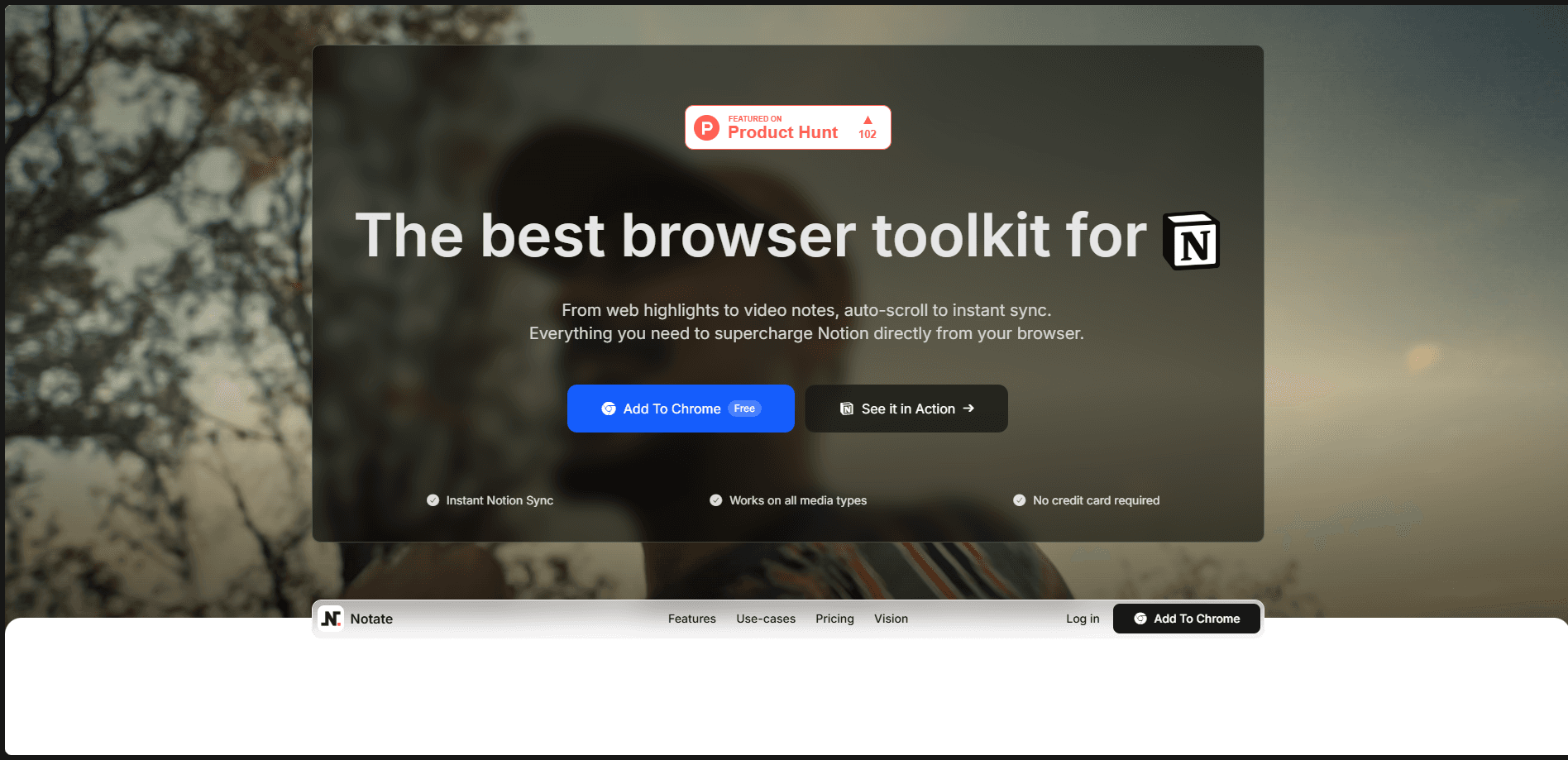Open the Use-cases nav item
The image size is (1568, 760).
click(x=766, y=619)
